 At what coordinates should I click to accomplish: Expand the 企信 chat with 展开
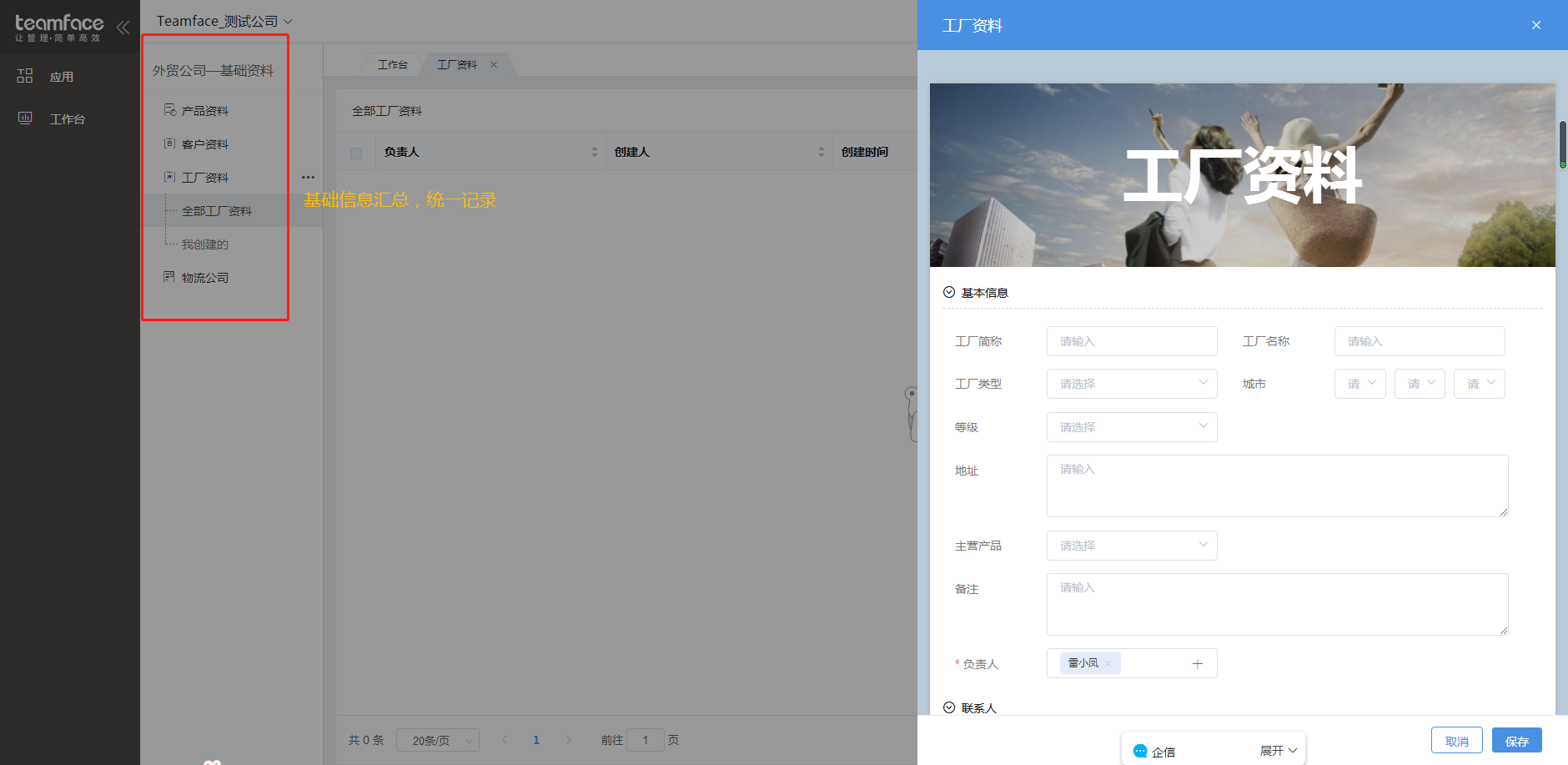pyautogui.click(x=1278, y=751)
